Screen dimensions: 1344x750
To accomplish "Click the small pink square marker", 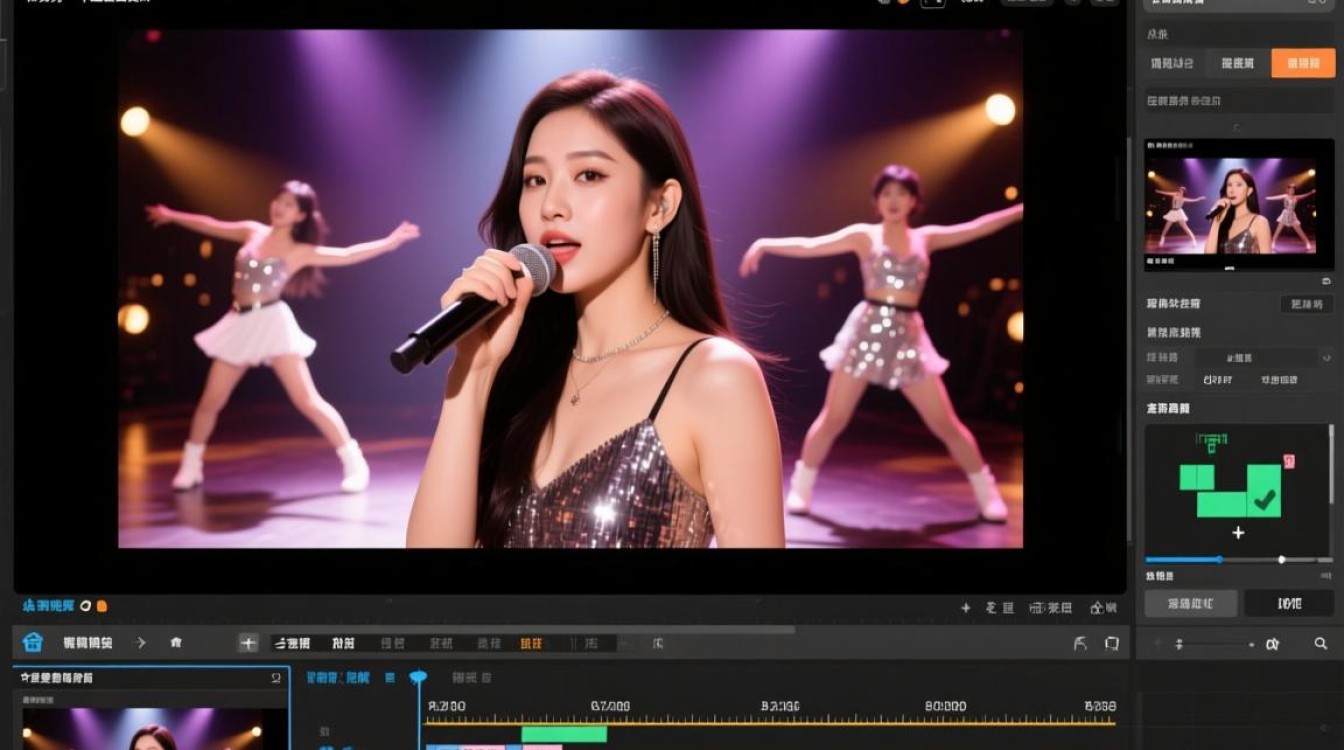I will tap(1289, 461).
